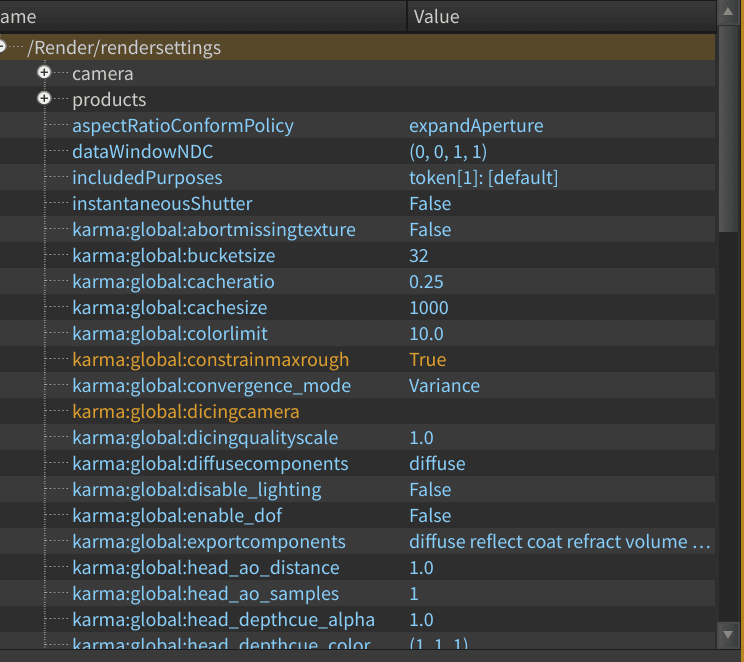Select karma:global:disable_lighting attribute
This screenshot has height=662, width=744.
coord(196,490)
